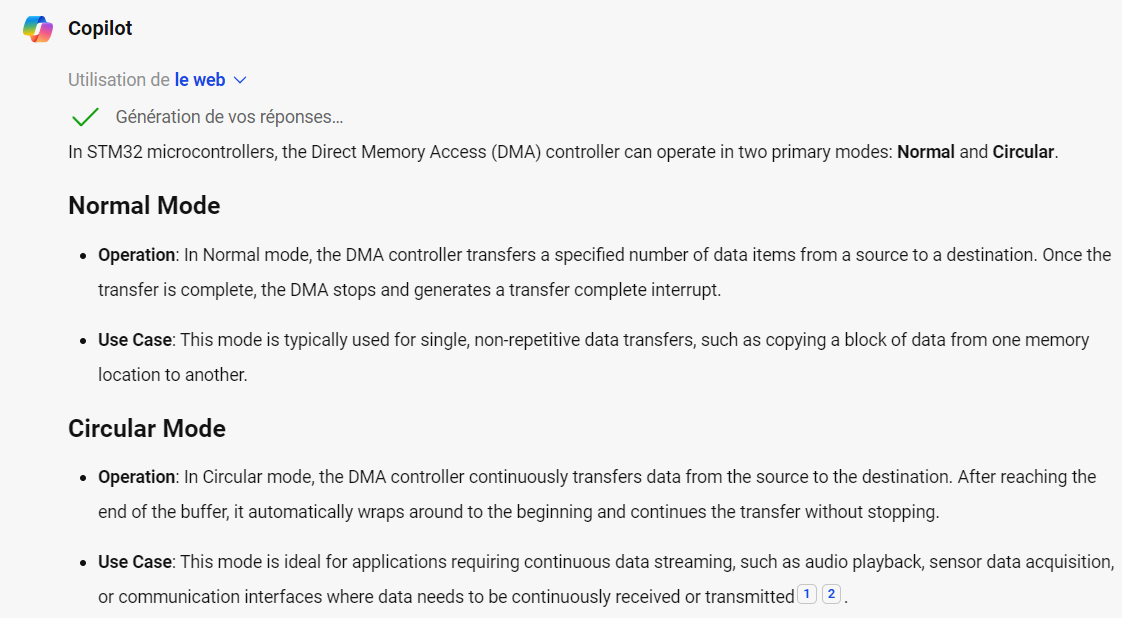Screen dimensions: 1122x618
Task: Open citation reference number 2
Action: point(831,595)
